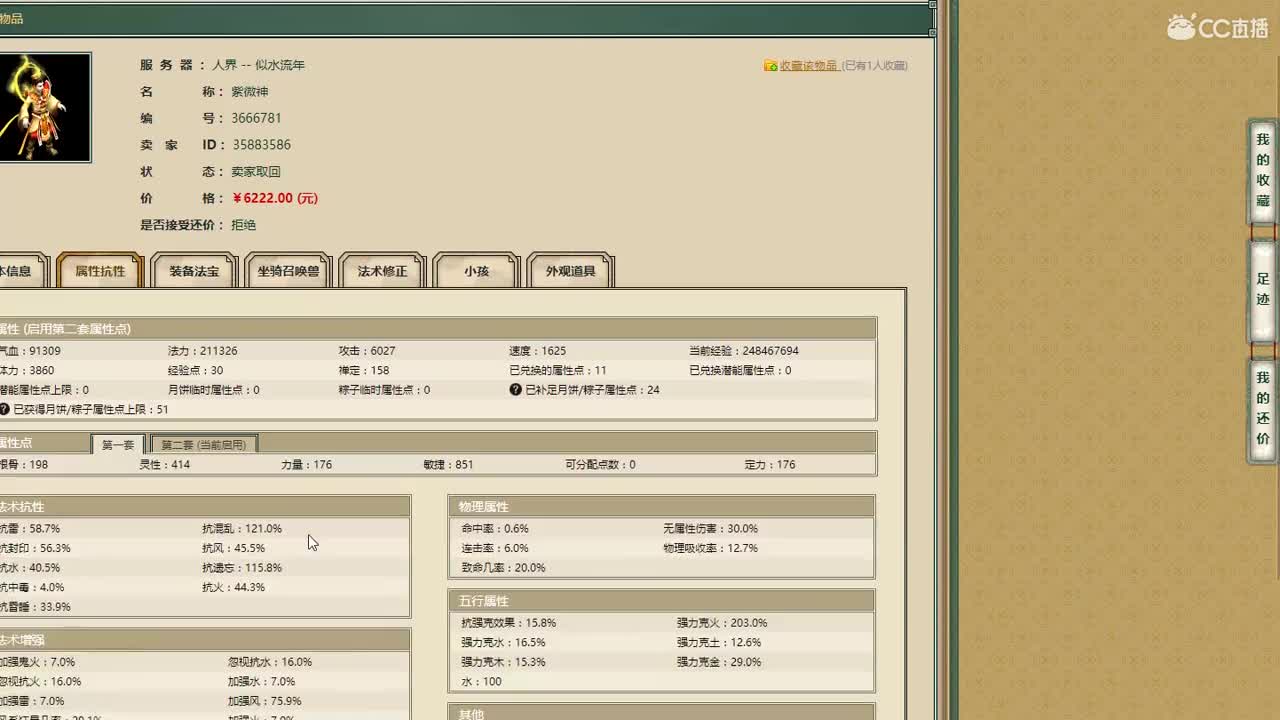
Task: Click the 物理属性 section header
Action: tap(661, 507)
